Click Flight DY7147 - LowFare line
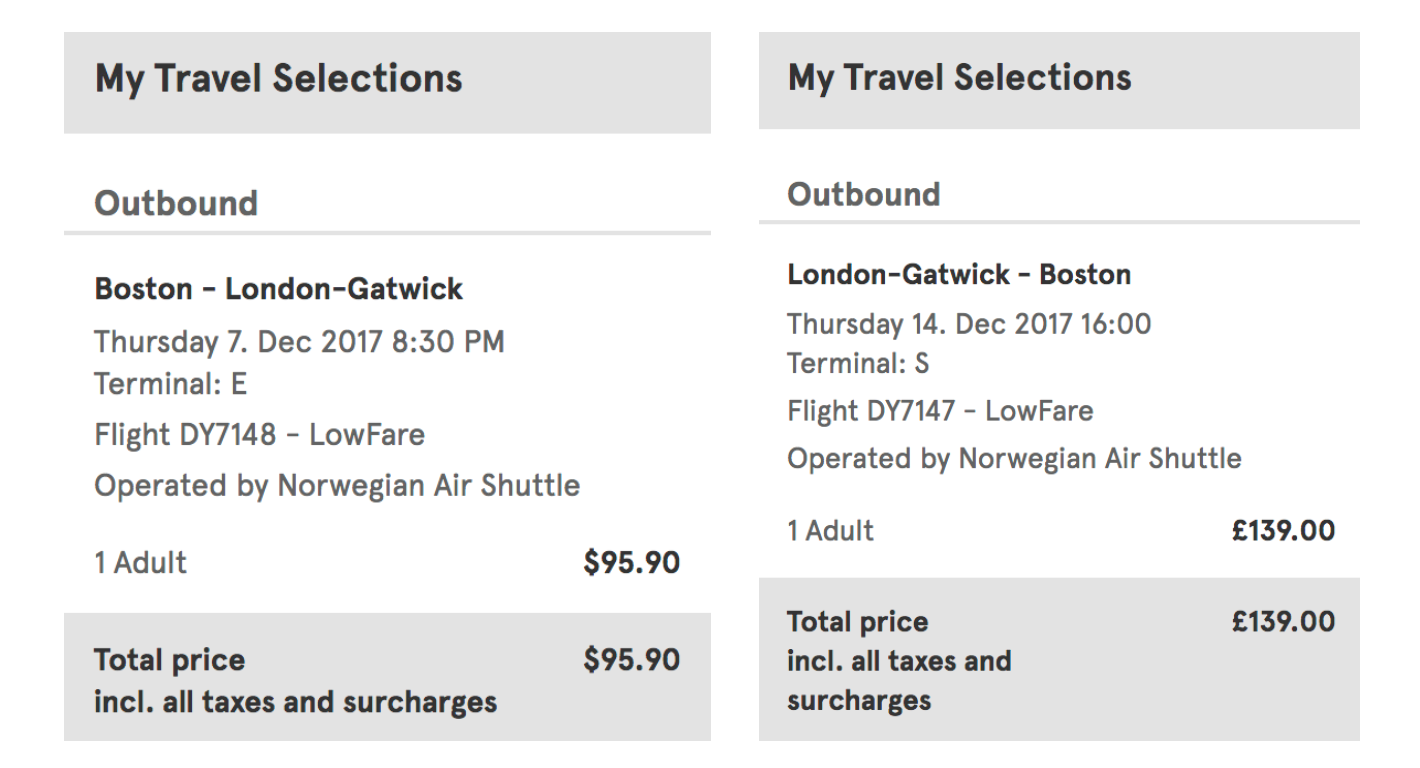Viewport: 1420px width, 768px height. click(940, 410)
